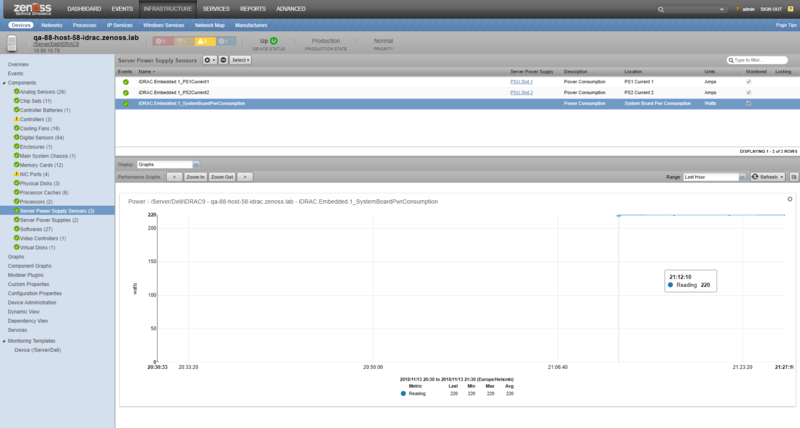Image resolution: width=800 pixels, height=428 pixels.
Task: Toggle Monitored checkbox for SystemBoardPwrConsumption row
Action: coord(748,104)
